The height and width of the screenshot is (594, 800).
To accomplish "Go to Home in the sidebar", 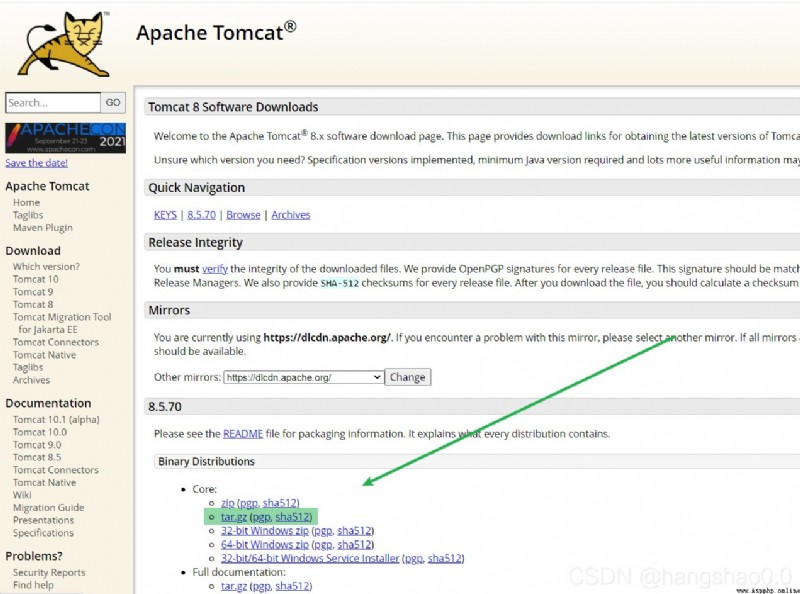I will (26, 203).
